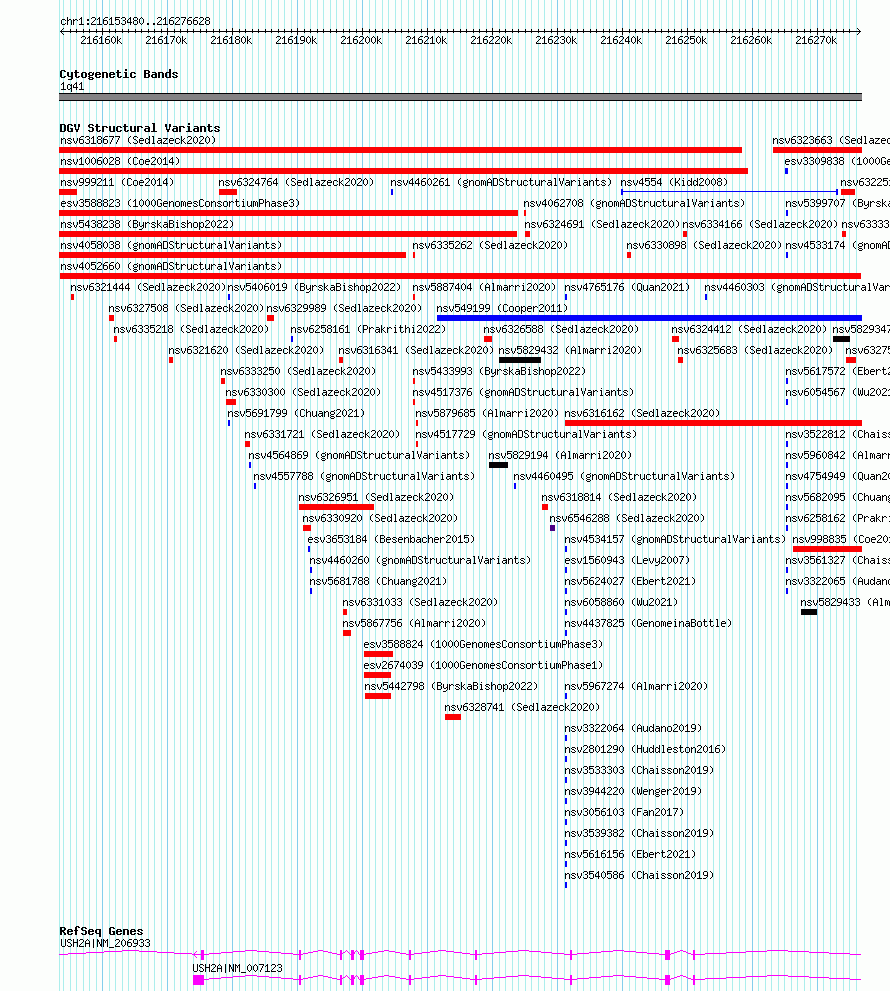Click the black nsv5829432 variant bar
The width and height of the screenshot is (890, 991).
[x=520, y=360]
